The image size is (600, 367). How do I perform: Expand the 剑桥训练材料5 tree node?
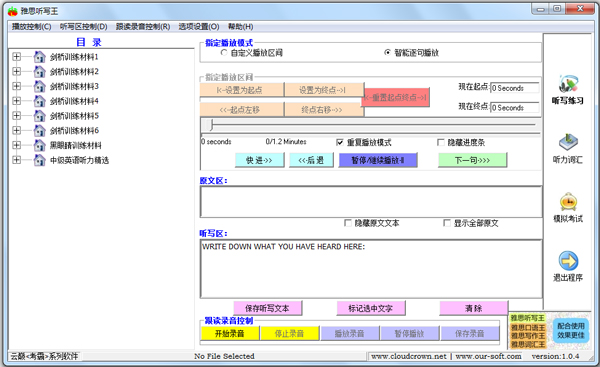[16, 116]
